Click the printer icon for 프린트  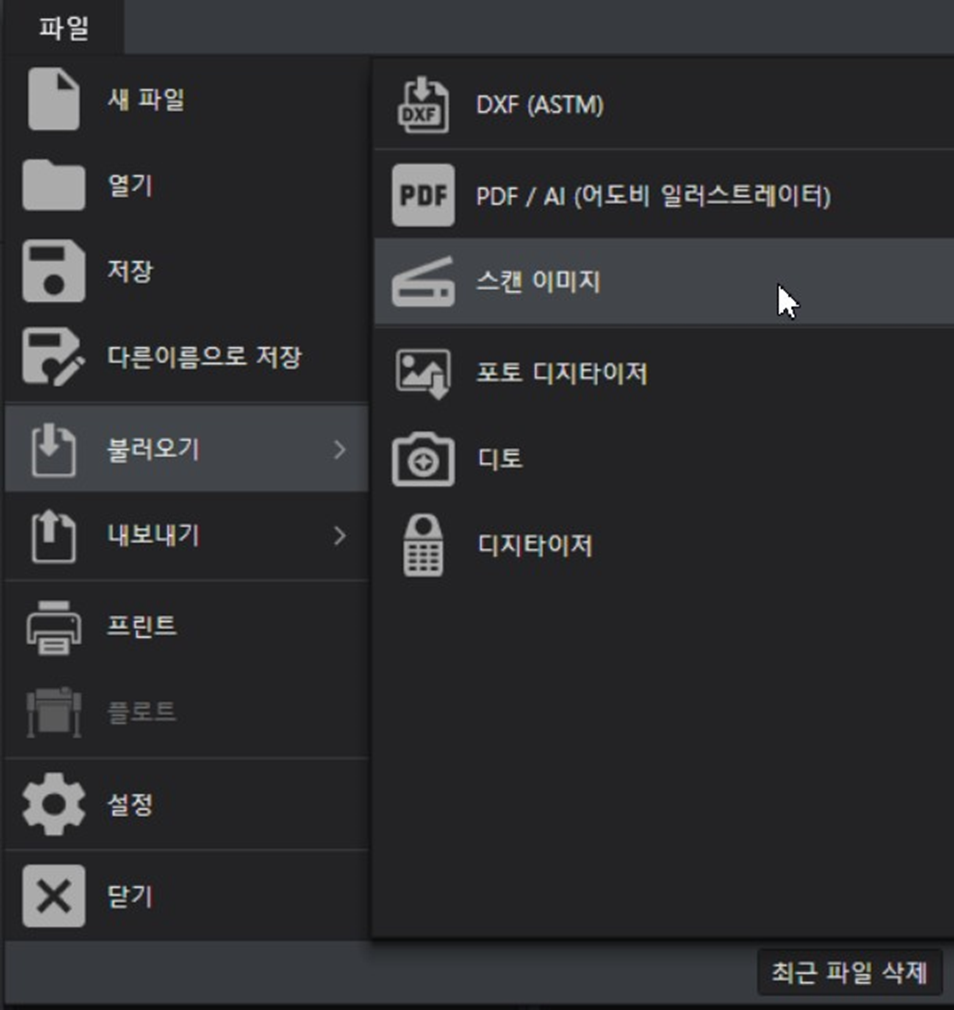pos(53,628)
